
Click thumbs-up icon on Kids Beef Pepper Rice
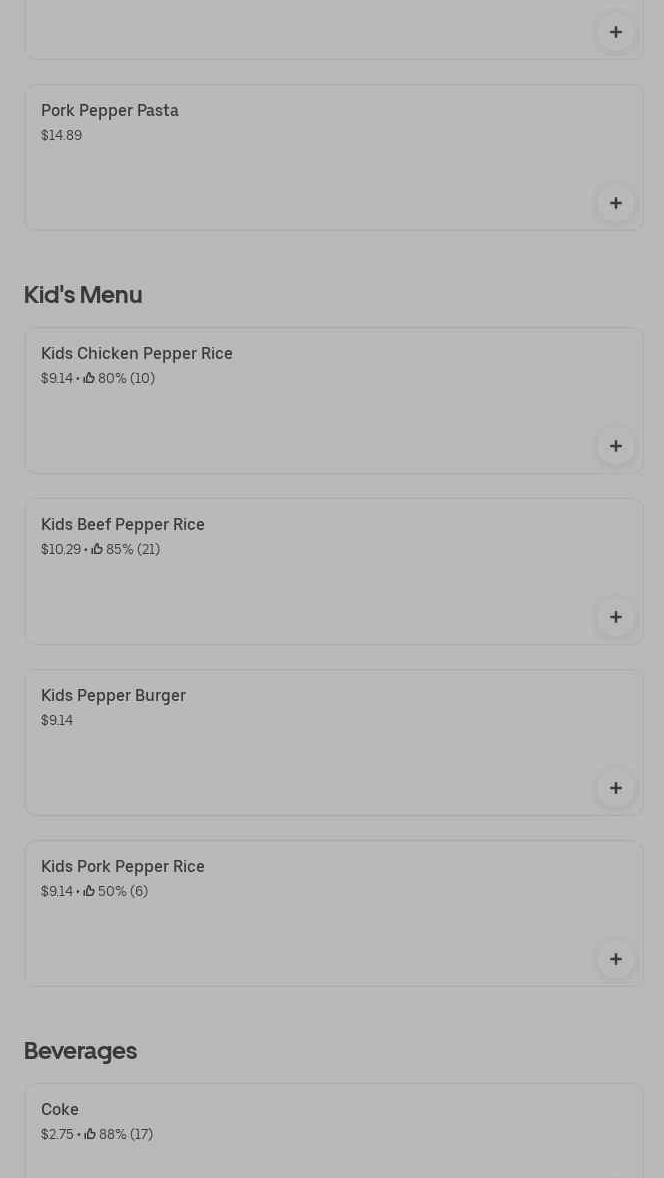97,549
